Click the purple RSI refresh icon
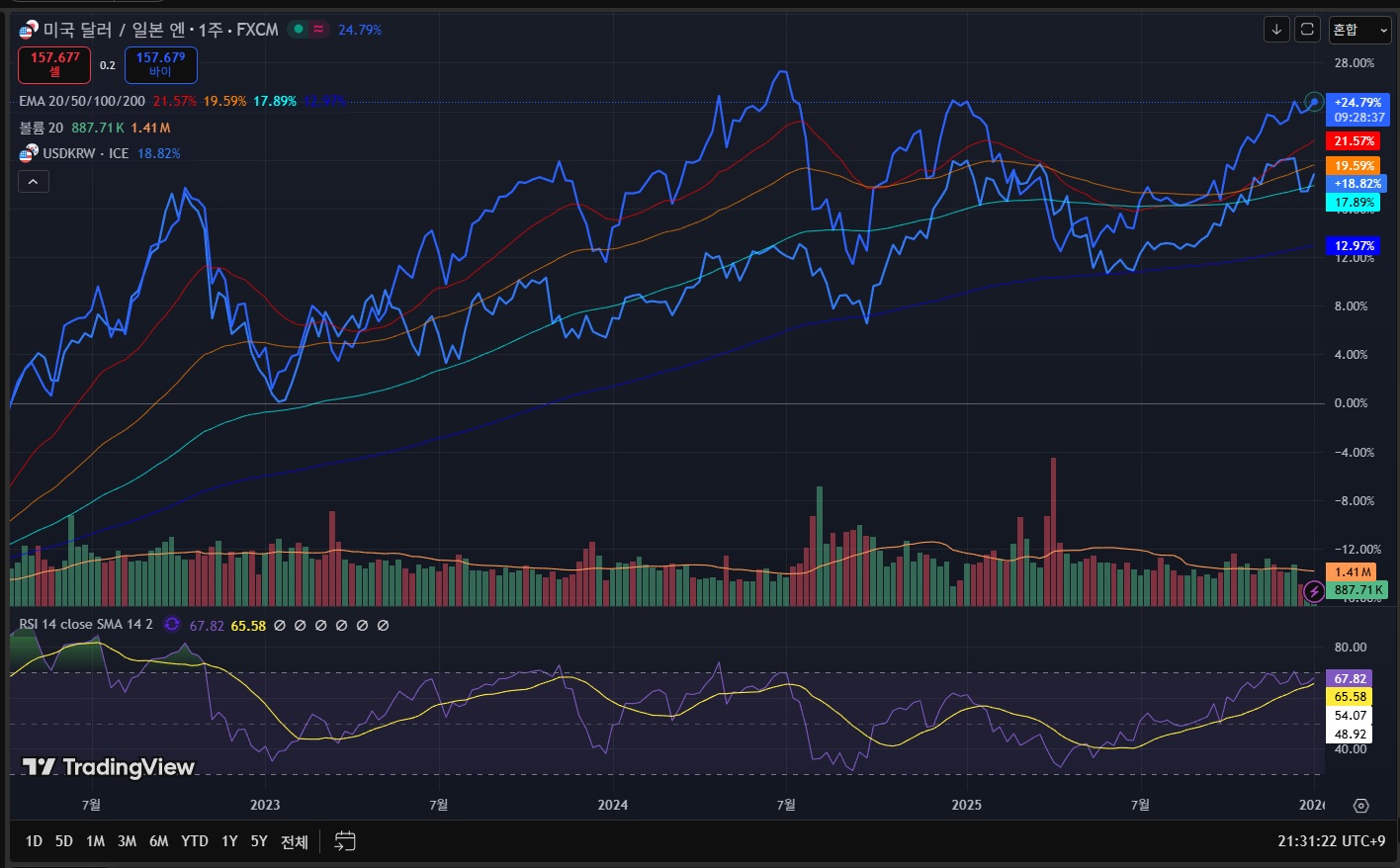The height and width of the screenshot is (868, 1400). click(172, 625)
